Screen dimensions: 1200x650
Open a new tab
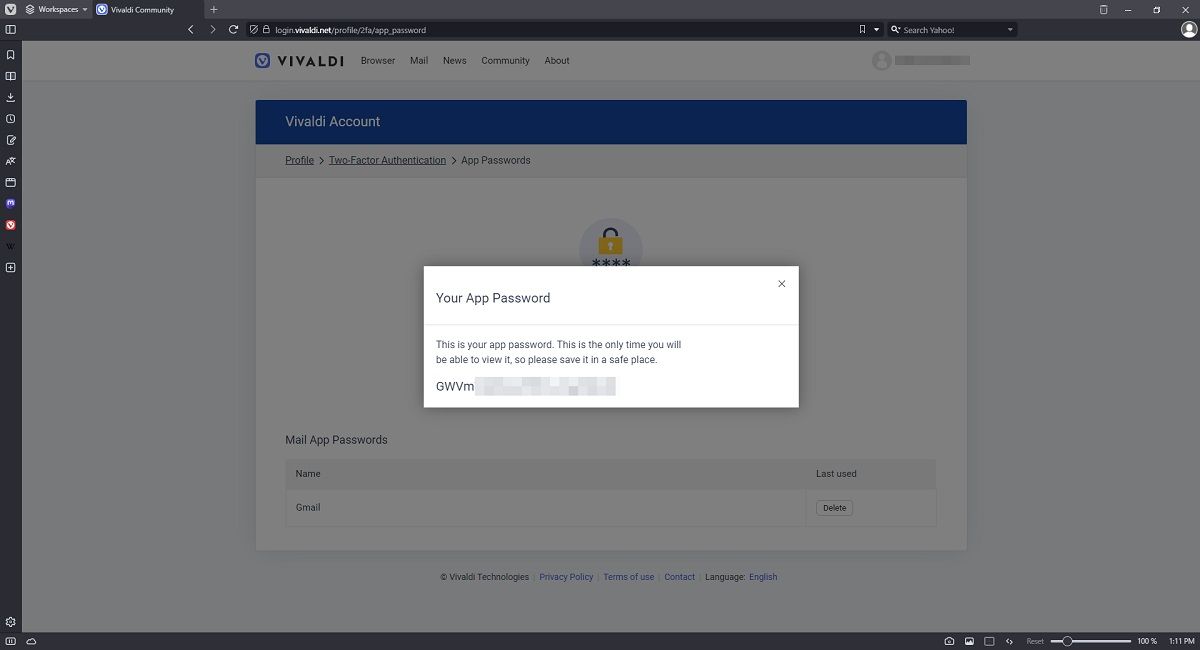pos(213,9)
